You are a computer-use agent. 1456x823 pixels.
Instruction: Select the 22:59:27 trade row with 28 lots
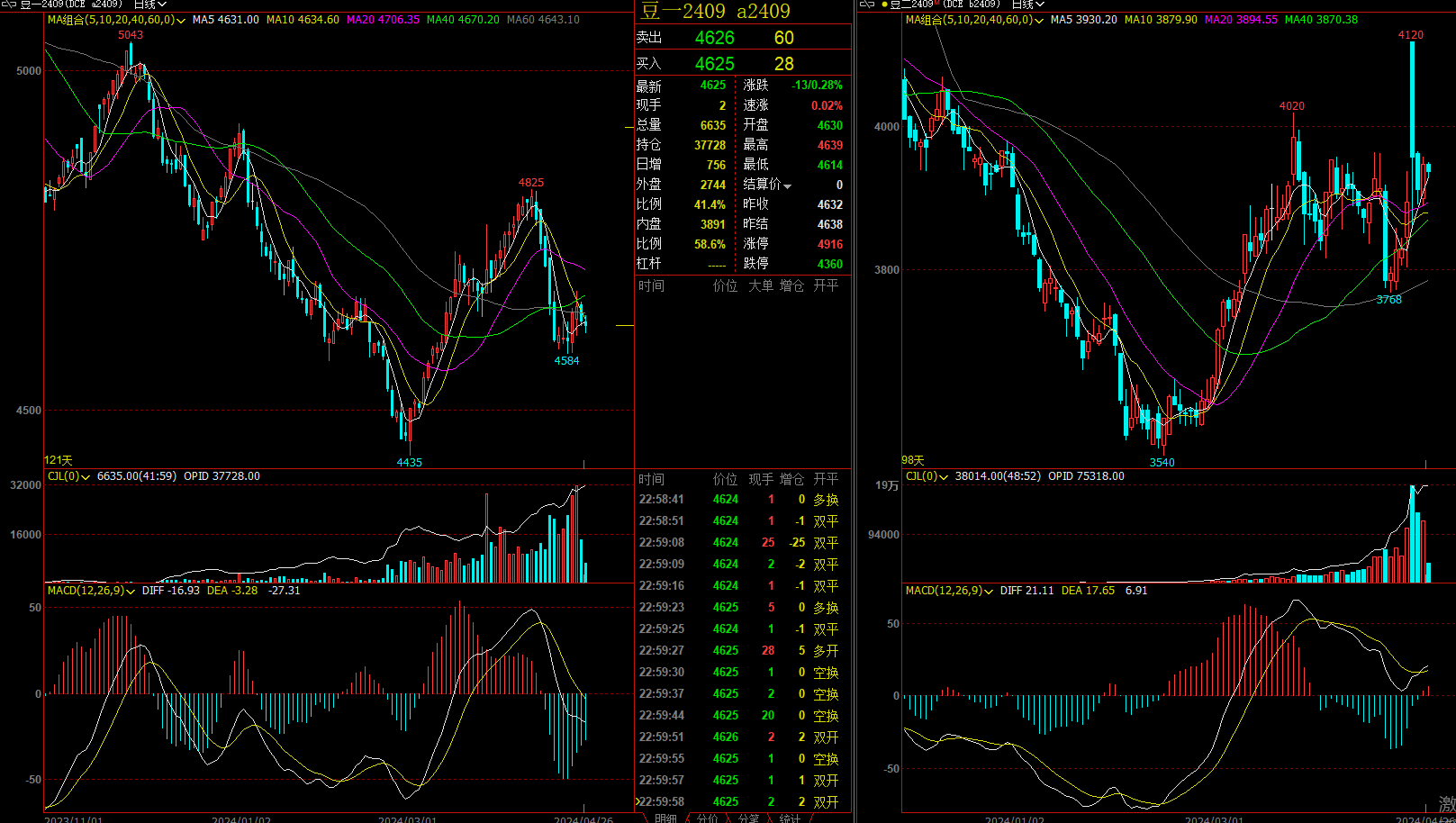pyautogui.click(x=738, y=650)
